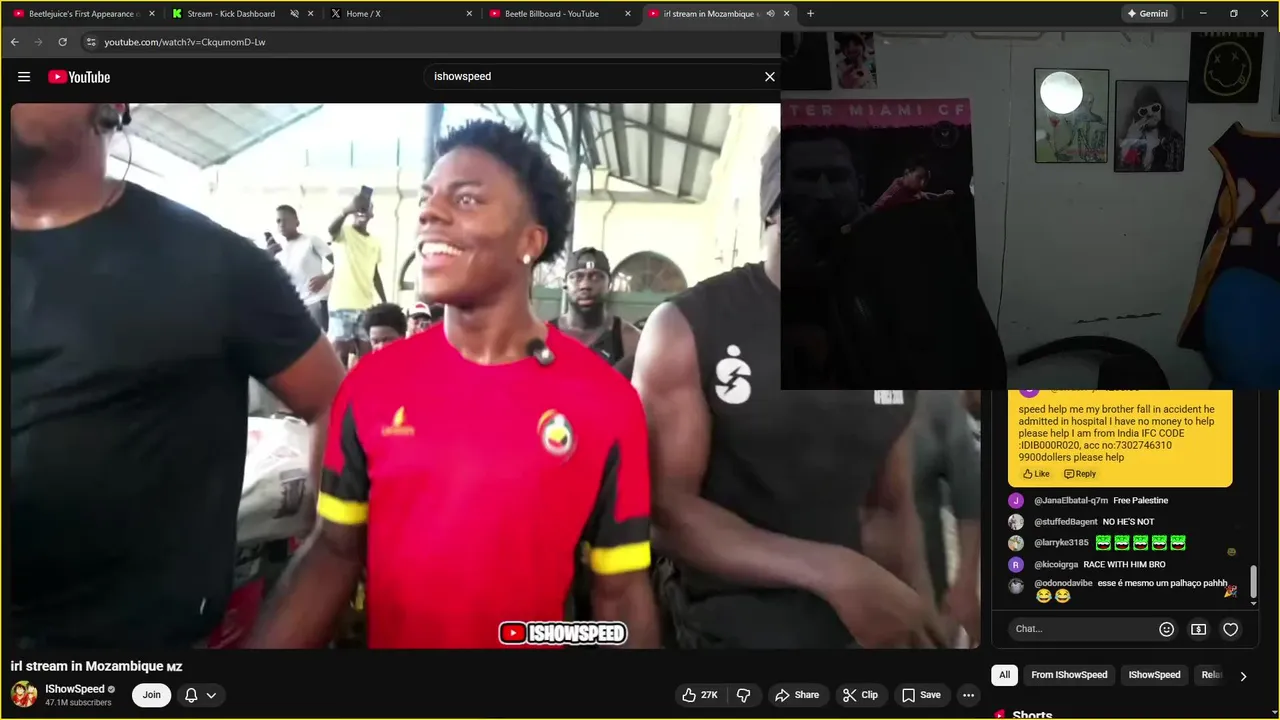Click @JanaElbatal-q7m's purple J avatar

(x=1016, y=500)
